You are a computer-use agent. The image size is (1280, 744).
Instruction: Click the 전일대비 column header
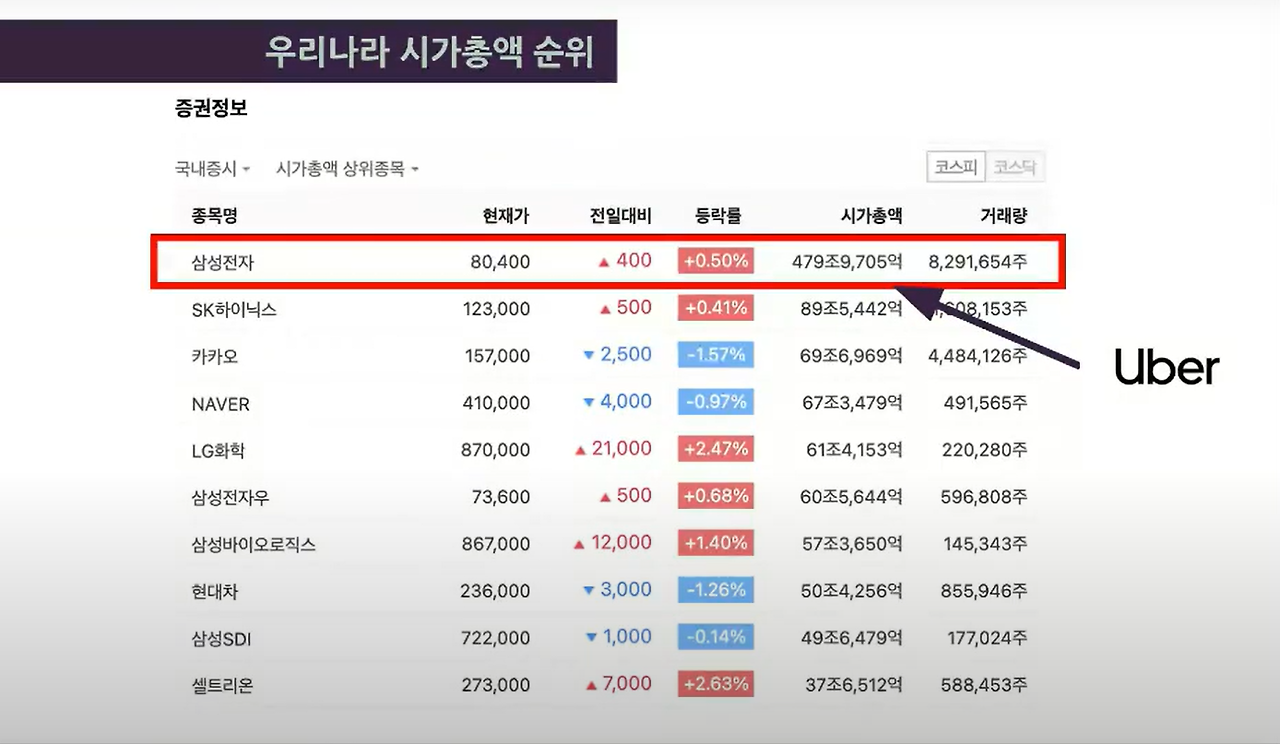(x=621, y=215)
